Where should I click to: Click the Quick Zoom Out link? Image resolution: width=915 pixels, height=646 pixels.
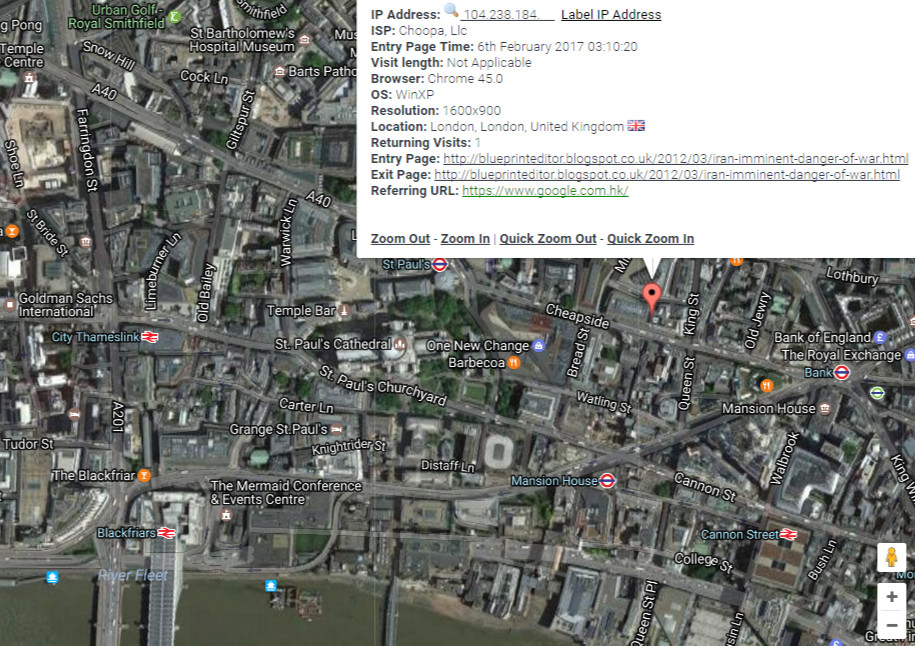pos(548,239)
